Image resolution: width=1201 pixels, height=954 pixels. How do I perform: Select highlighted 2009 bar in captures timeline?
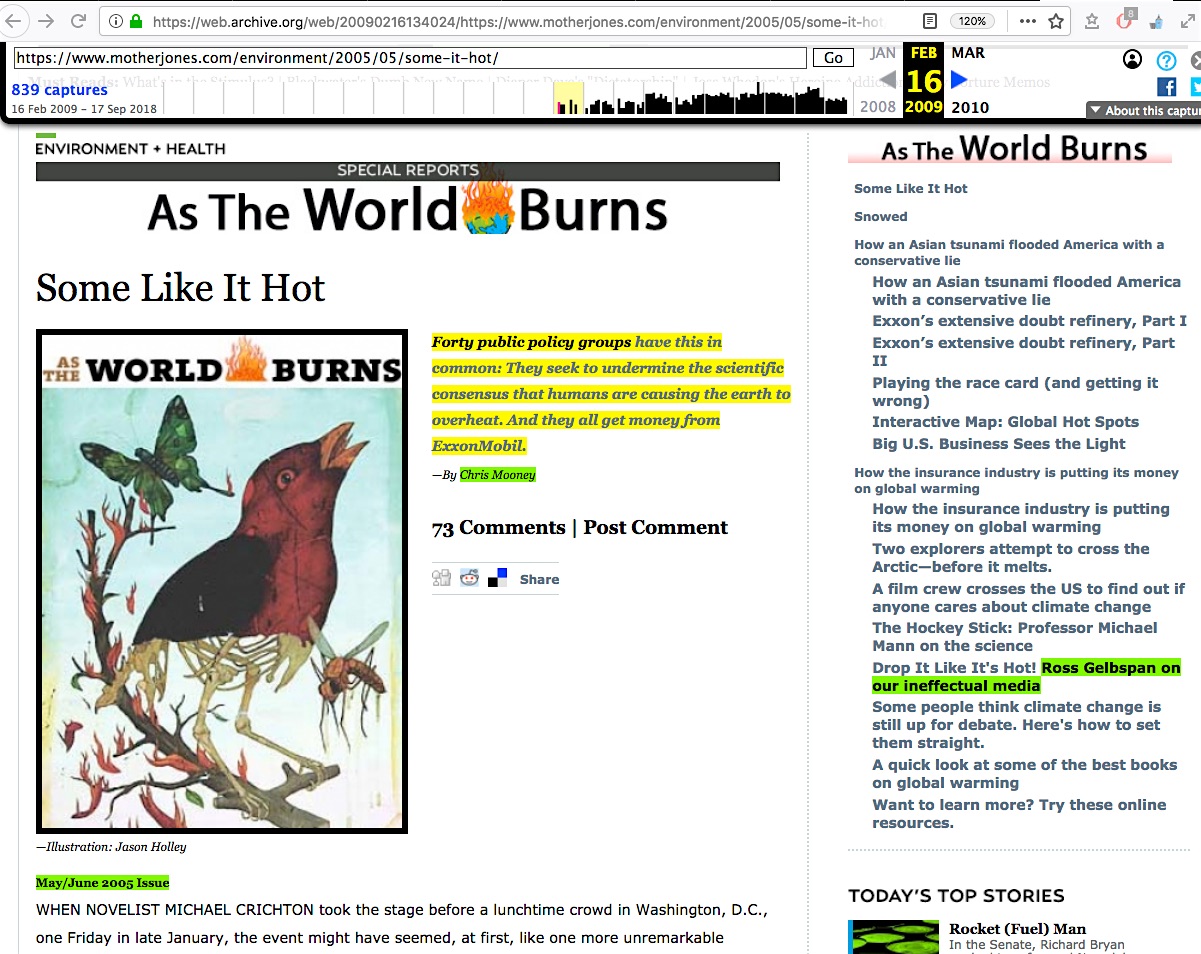pyautogui.click(x=568, y=99)
